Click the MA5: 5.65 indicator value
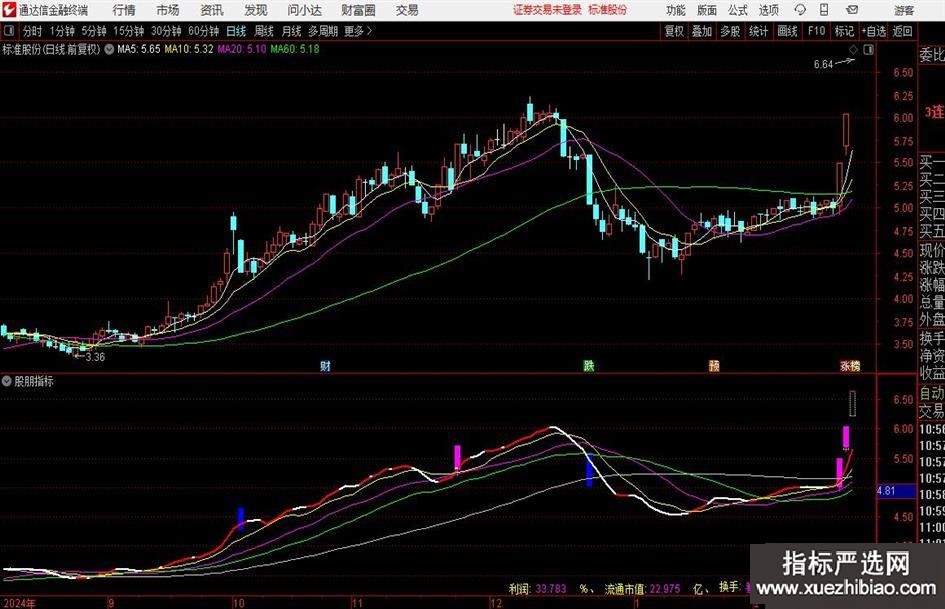 (139, 49)
